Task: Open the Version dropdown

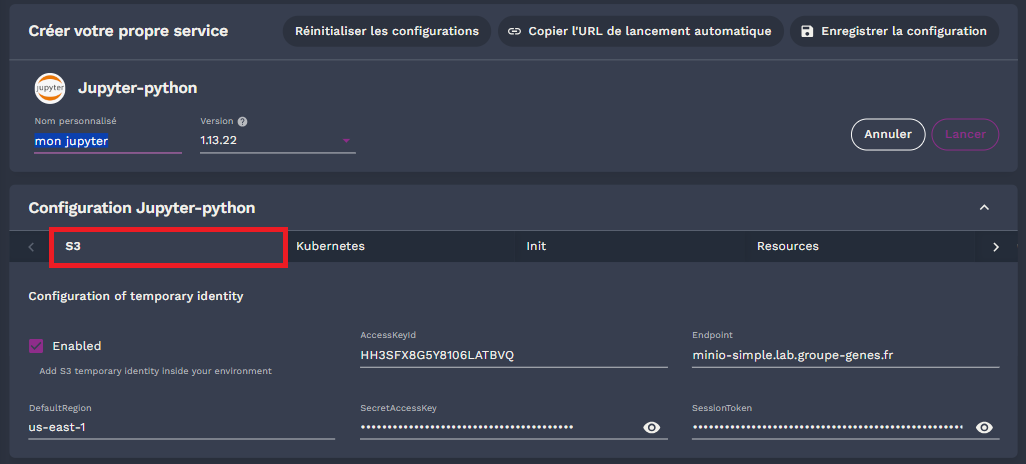Action: click(347, 141)
